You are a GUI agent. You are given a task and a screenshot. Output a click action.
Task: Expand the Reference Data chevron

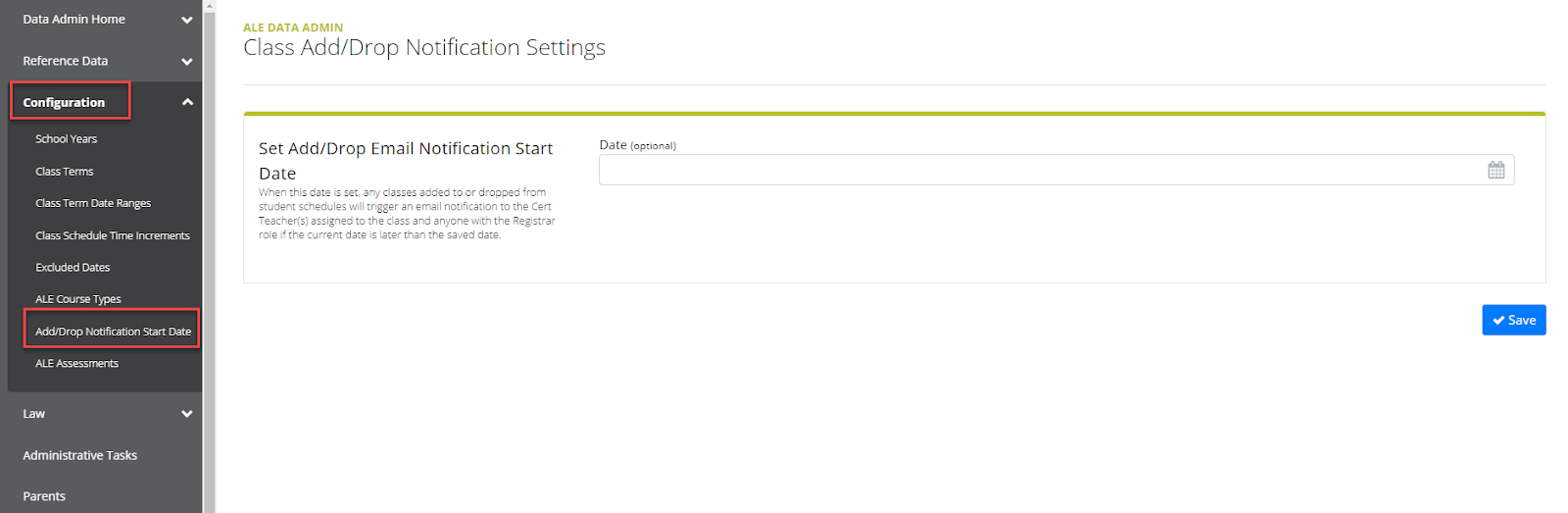187,61
